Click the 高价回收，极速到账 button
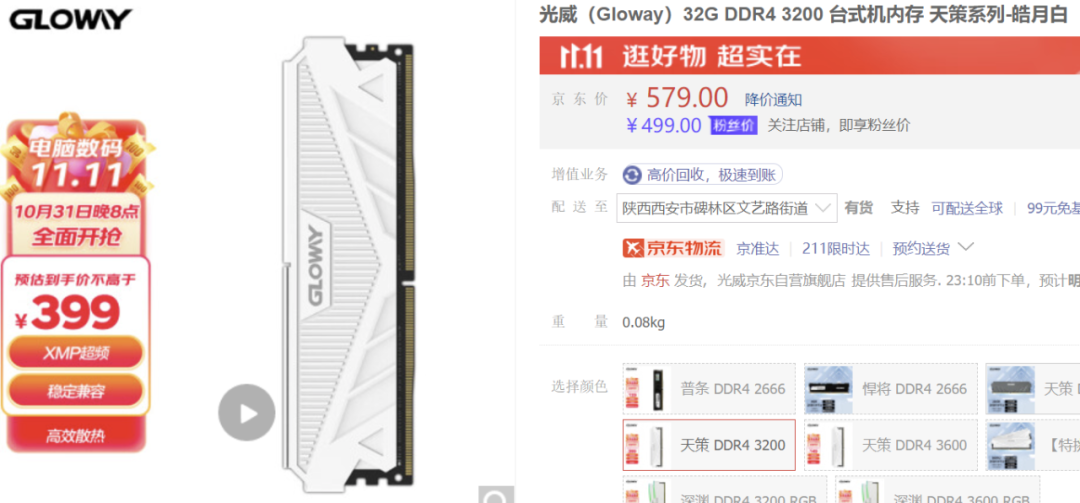 pyautogui.click(x=703, y=175)
